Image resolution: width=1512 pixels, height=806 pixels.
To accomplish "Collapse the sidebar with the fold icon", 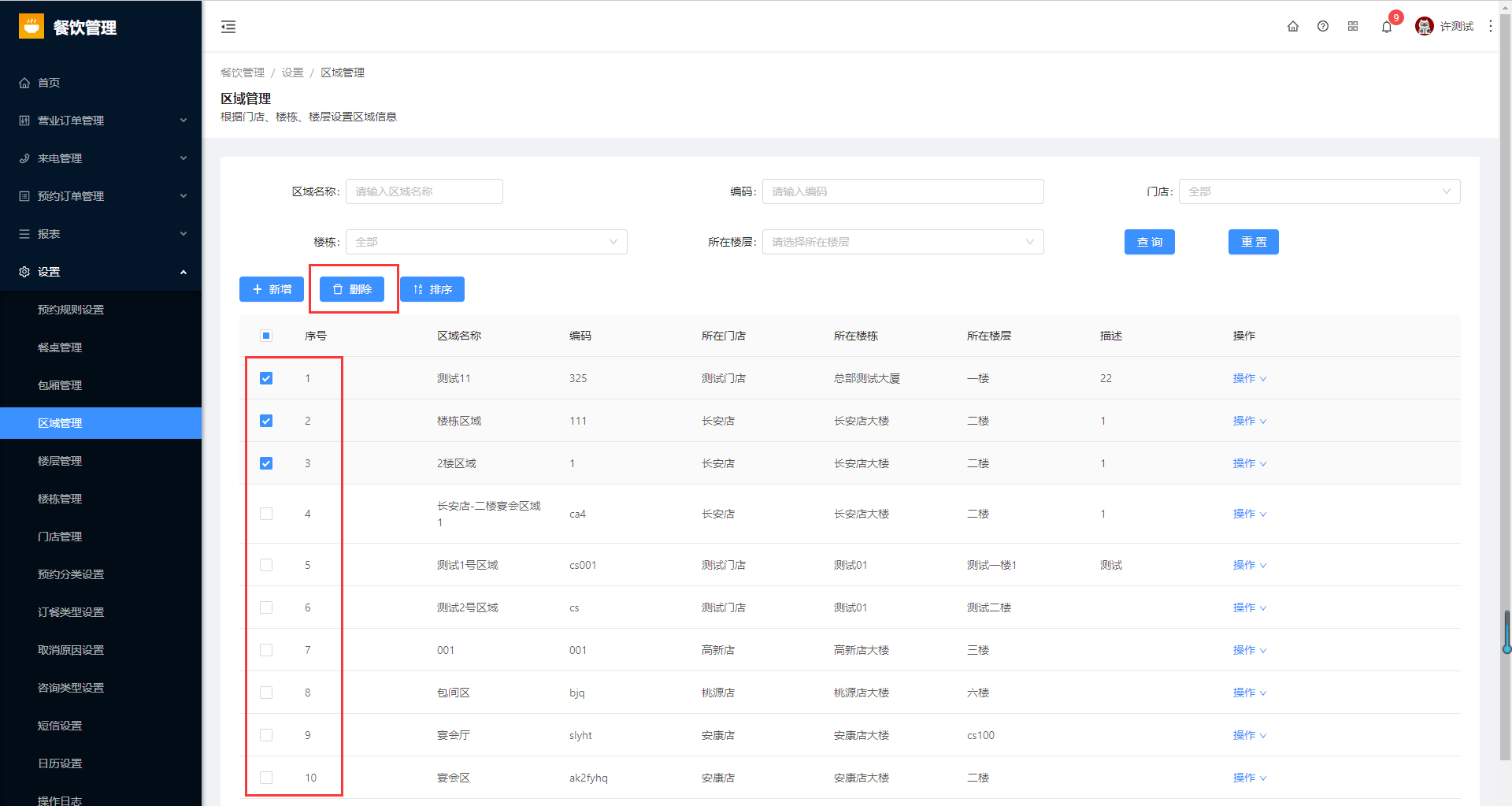I will (x=228, y=27).
